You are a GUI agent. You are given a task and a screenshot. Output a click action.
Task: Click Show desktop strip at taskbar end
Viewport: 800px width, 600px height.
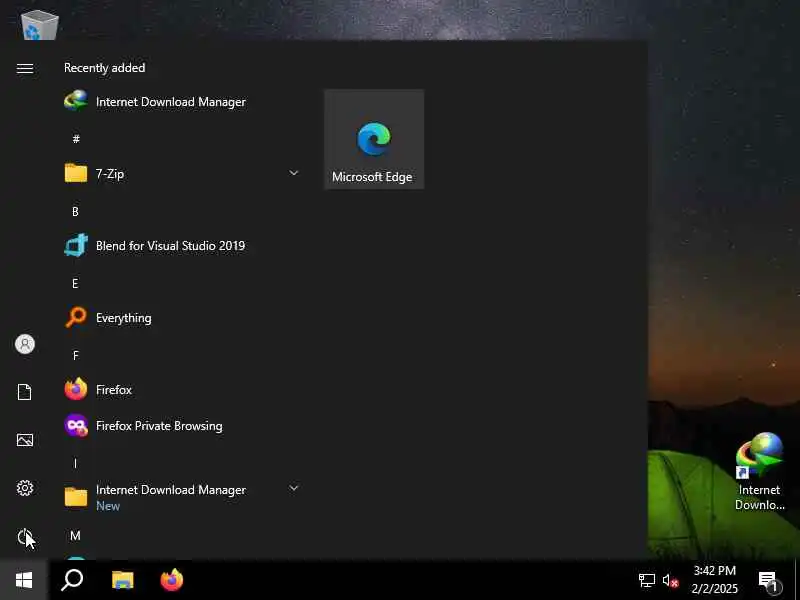(x=797, y=580)
